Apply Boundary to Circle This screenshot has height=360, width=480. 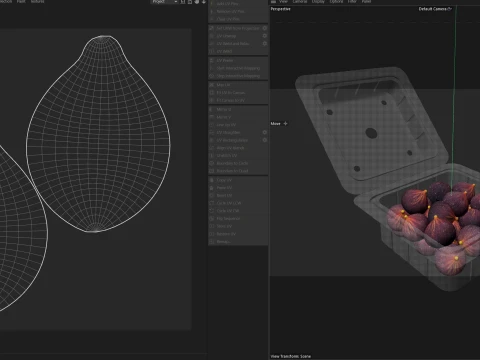point(238,163)
